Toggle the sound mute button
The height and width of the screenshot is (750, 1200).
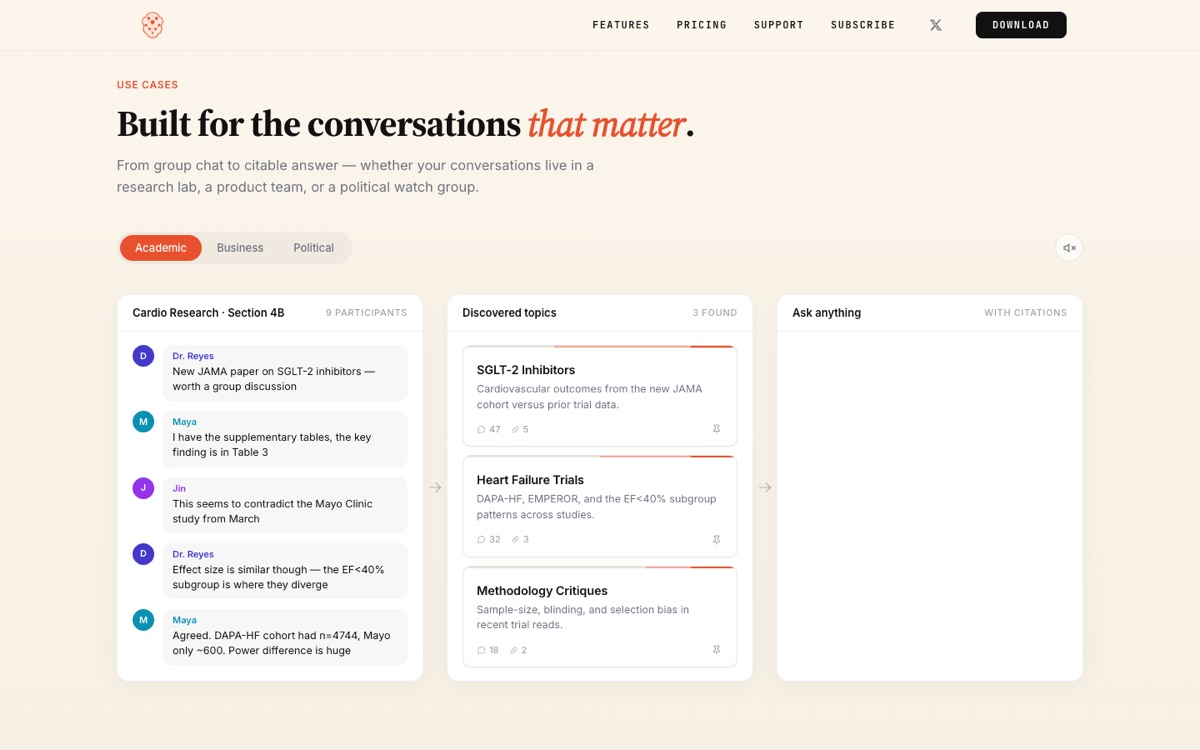(x=1069, y=248)
